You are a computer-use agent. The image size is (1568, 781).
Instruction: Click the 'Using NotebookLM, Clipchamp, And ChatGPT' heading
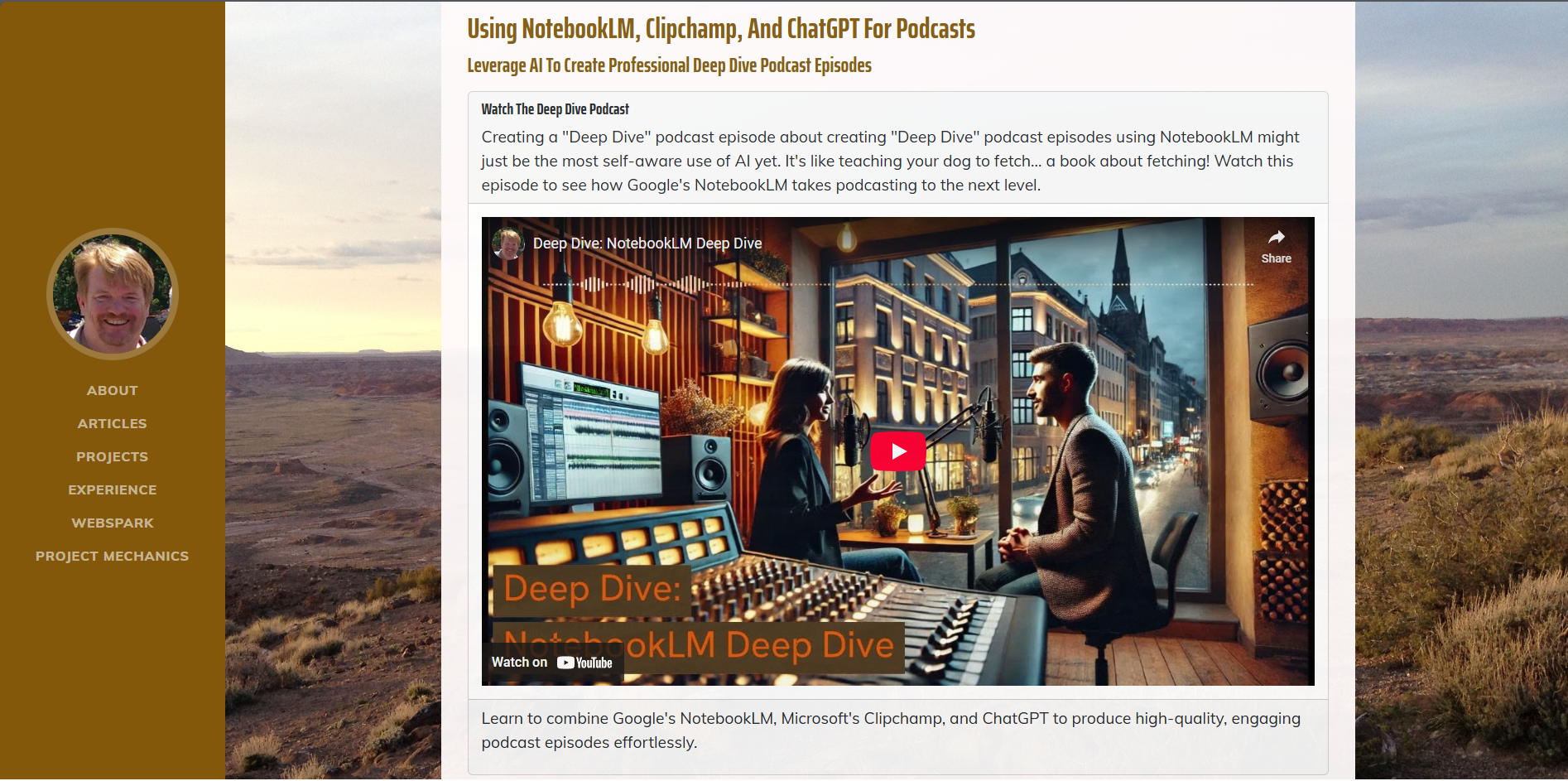[721, 29]
